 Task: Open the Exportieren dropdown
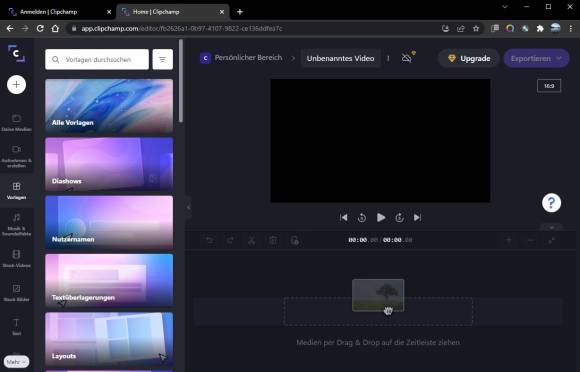(x=536, y=58)
